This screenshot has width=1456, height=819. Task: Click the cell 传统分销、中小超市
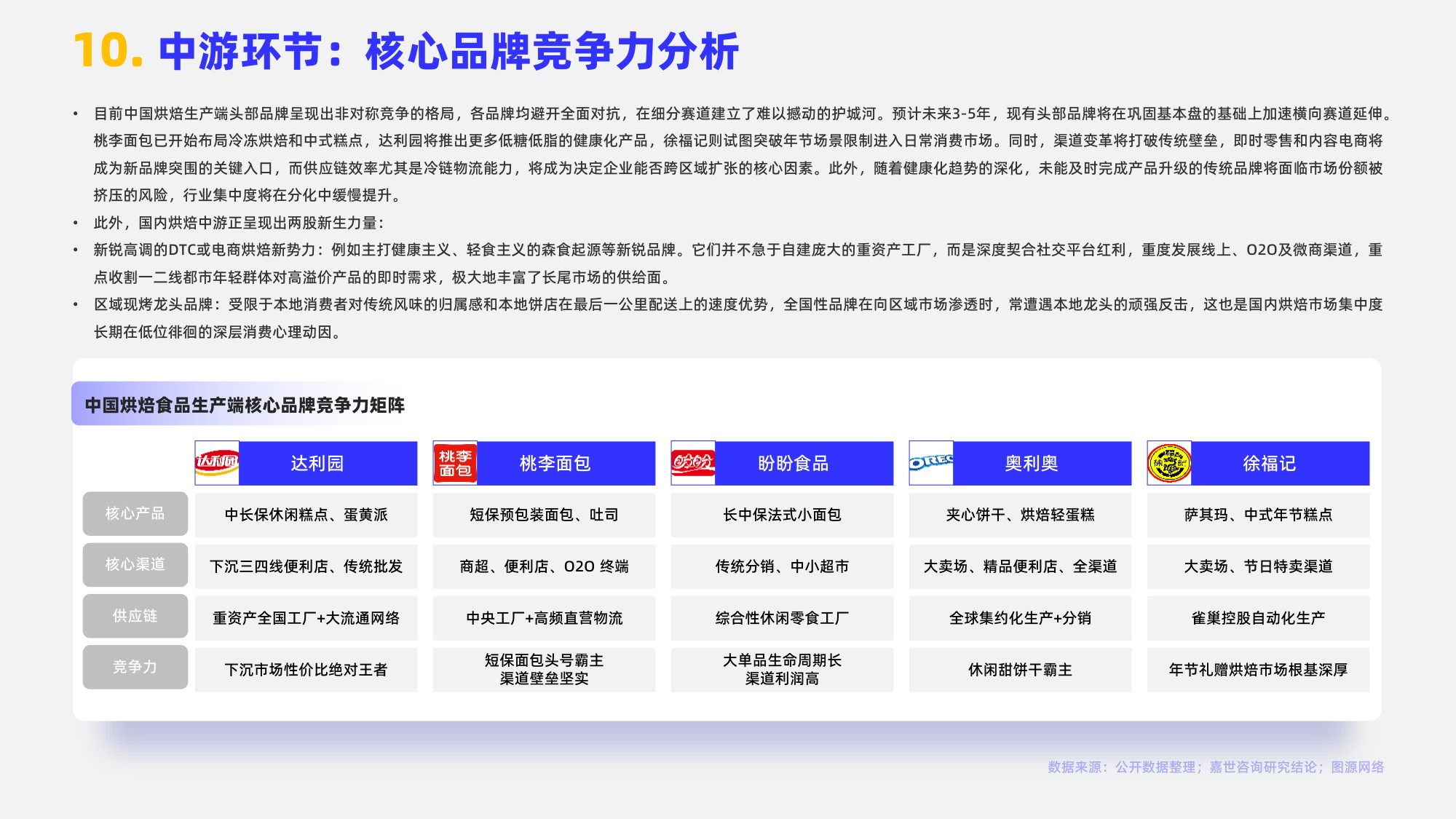782,566
